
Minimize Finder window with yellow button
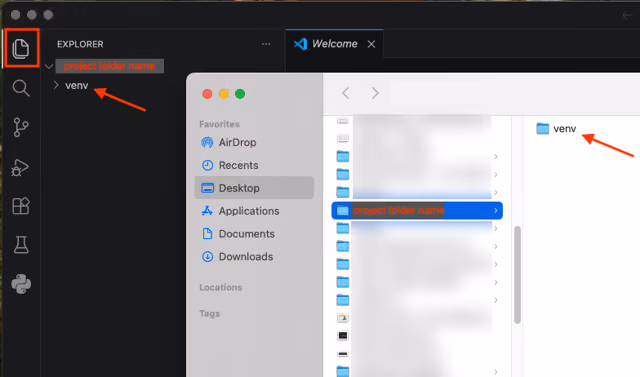[x=224, y=94]
